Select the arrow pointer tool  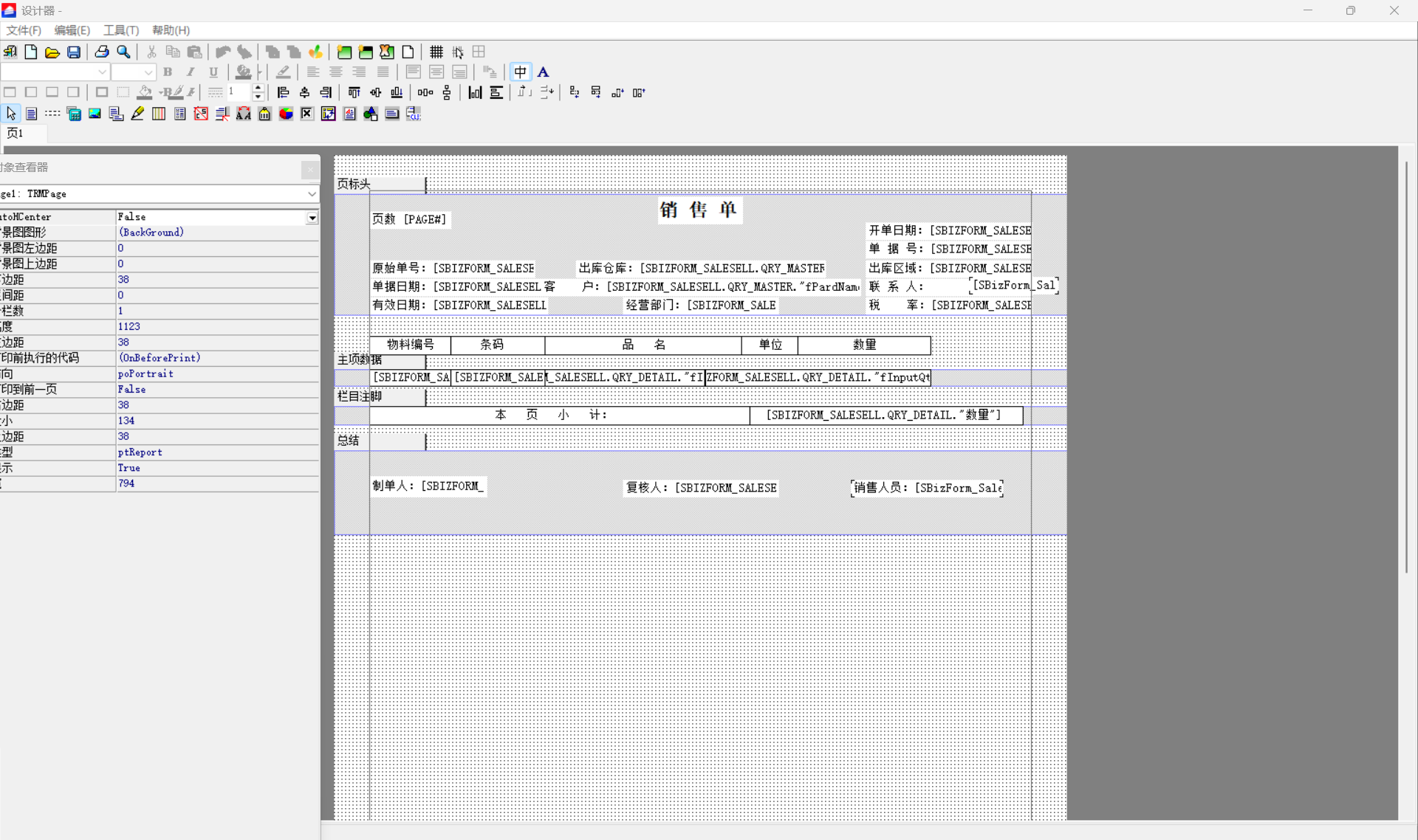tap(10, 114)
